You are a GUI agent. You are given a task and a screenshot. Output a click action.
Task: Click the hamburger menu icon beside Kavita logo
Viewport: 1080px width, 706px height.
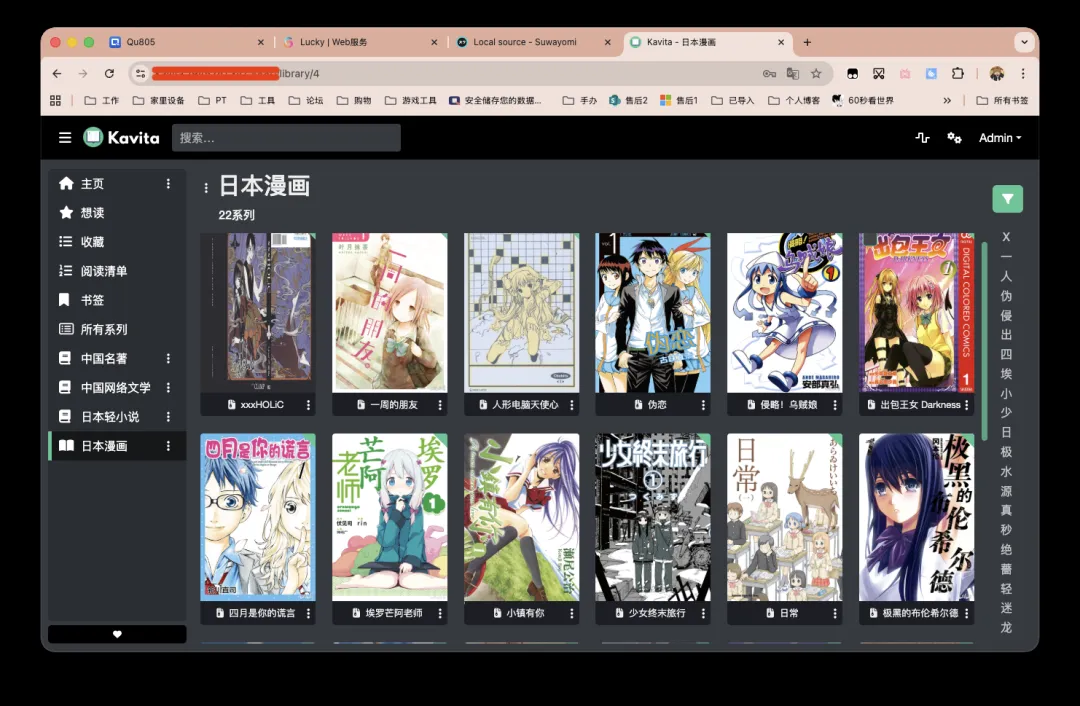click(65, 138)
